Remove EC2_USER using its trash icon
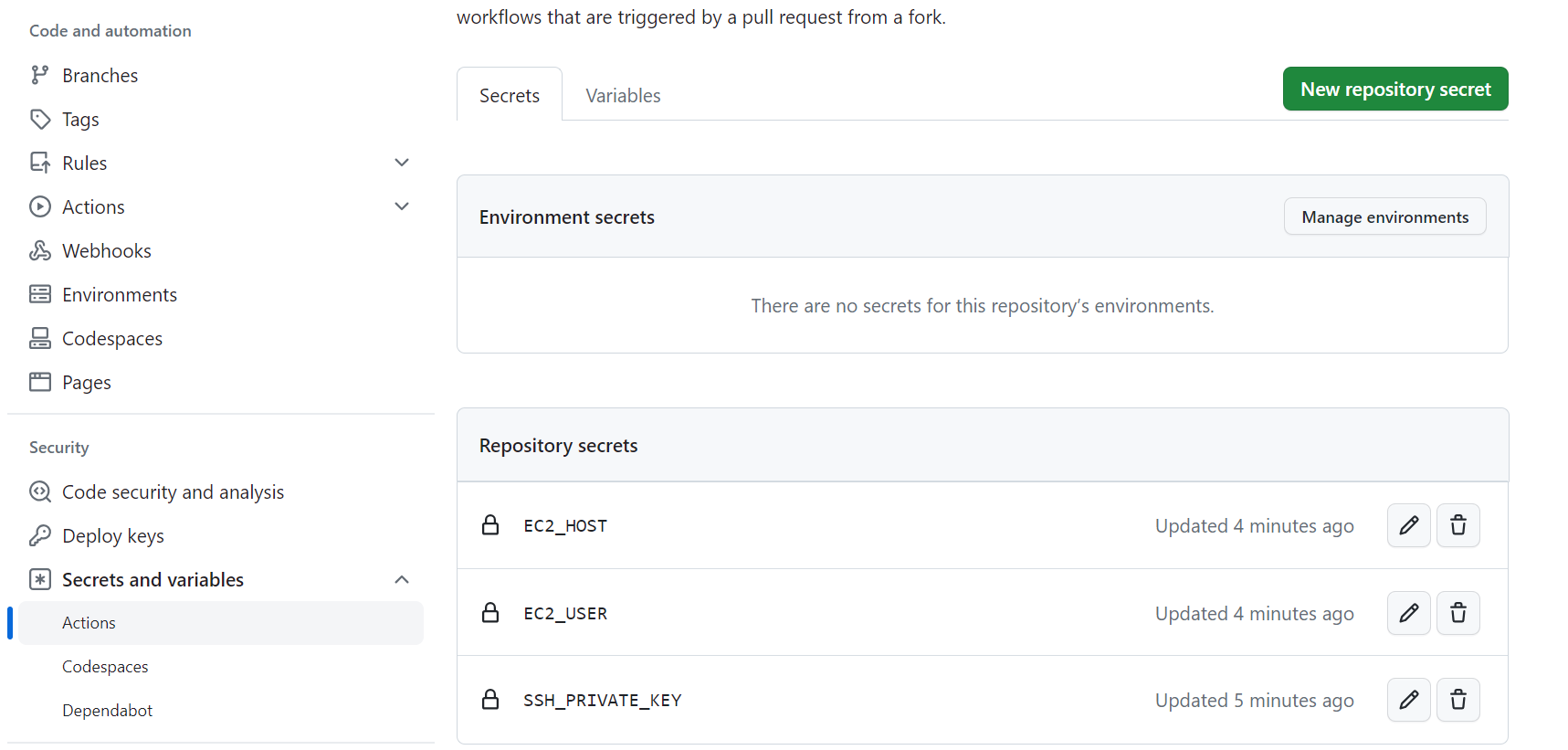The width and height of the screenshot is (1568, 750). click(1458, 613)
